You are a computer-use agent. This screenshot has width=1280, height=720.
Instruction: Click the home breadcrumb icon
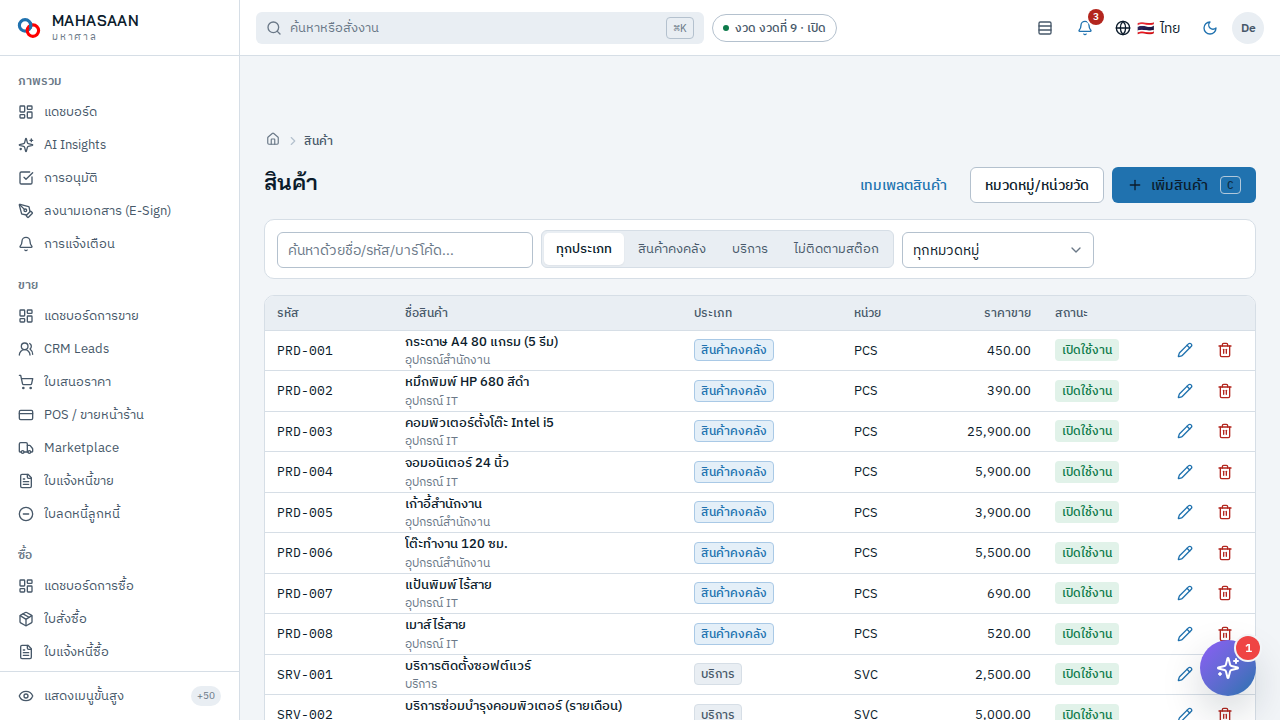[x=272, y=140]
